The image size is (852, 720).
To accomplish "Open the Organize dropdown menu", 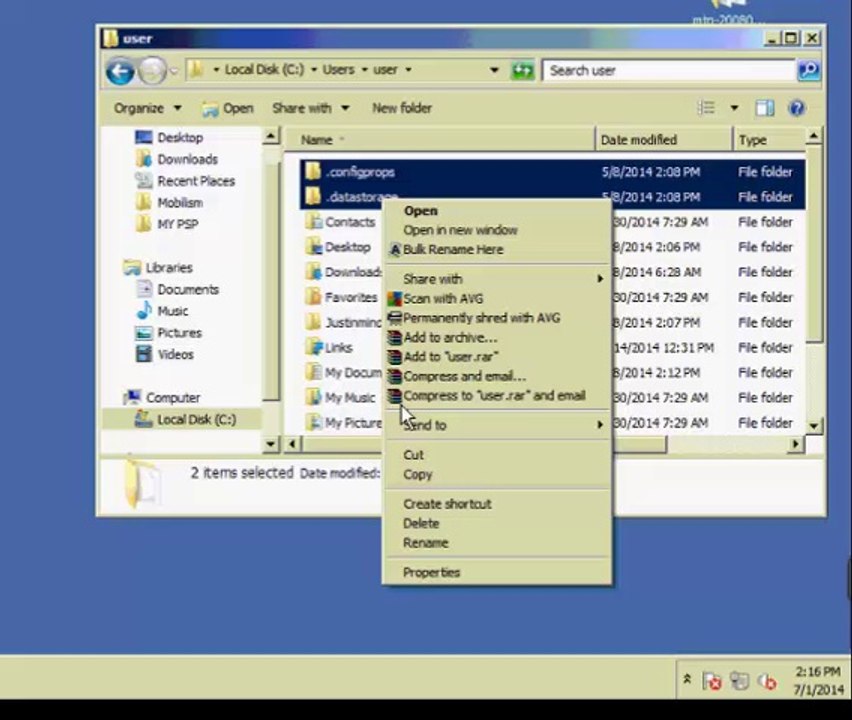I will 147,108.
